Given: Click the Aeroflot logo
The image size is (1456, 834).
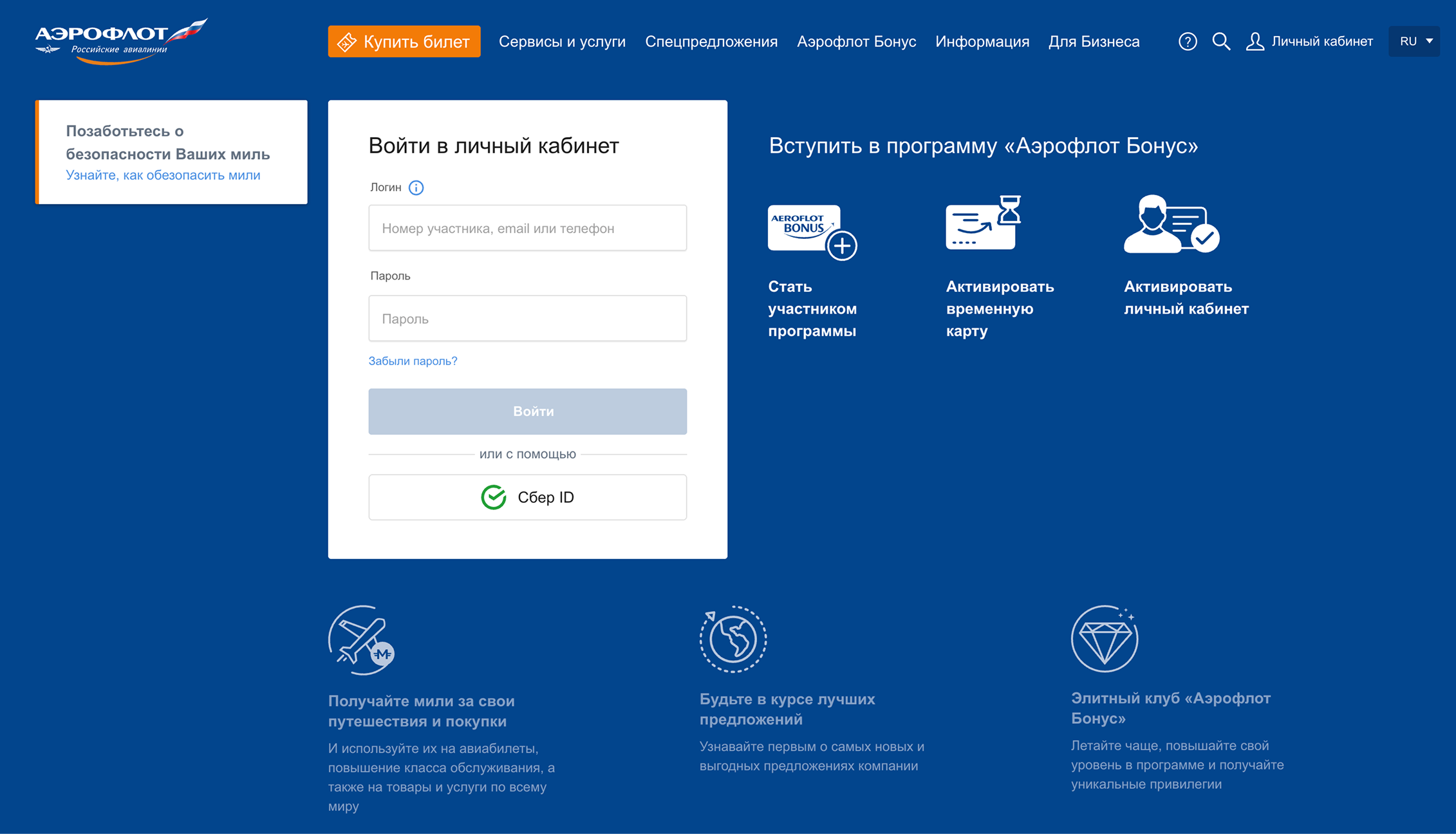Looking at the screenshot, I should coord(121,41).
